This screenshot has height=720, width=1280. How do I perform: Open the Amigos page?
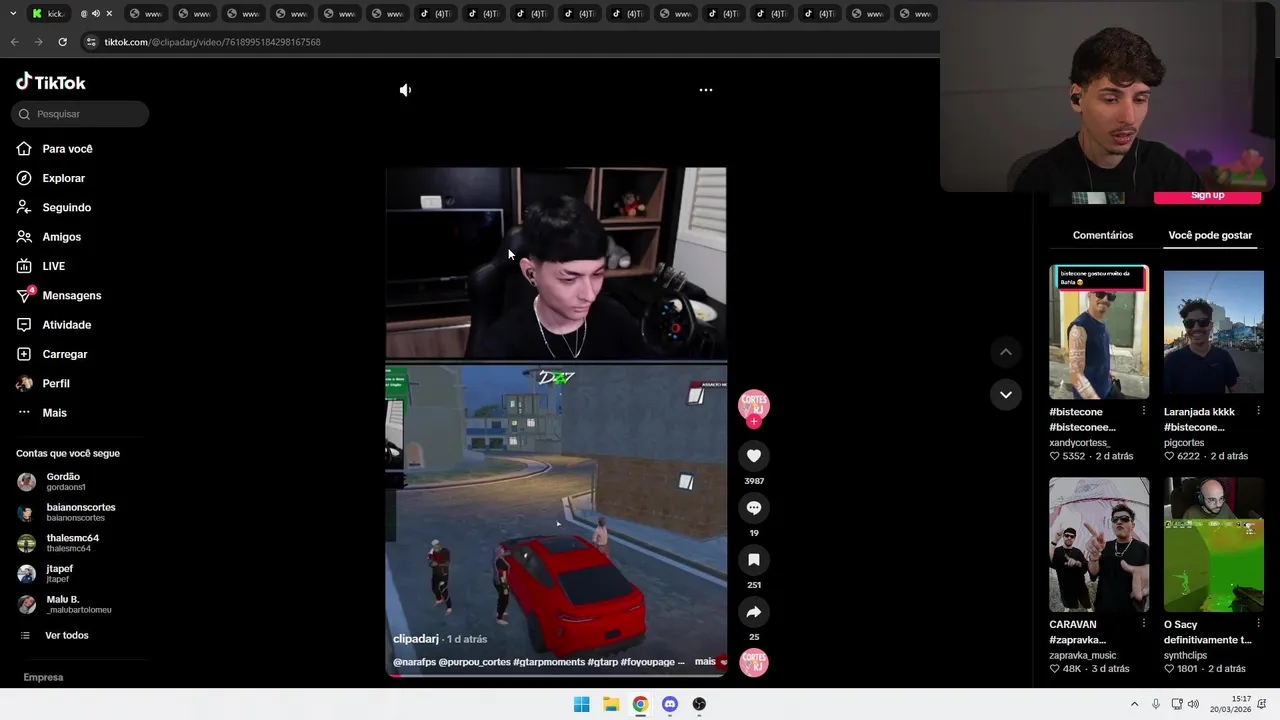50,237
